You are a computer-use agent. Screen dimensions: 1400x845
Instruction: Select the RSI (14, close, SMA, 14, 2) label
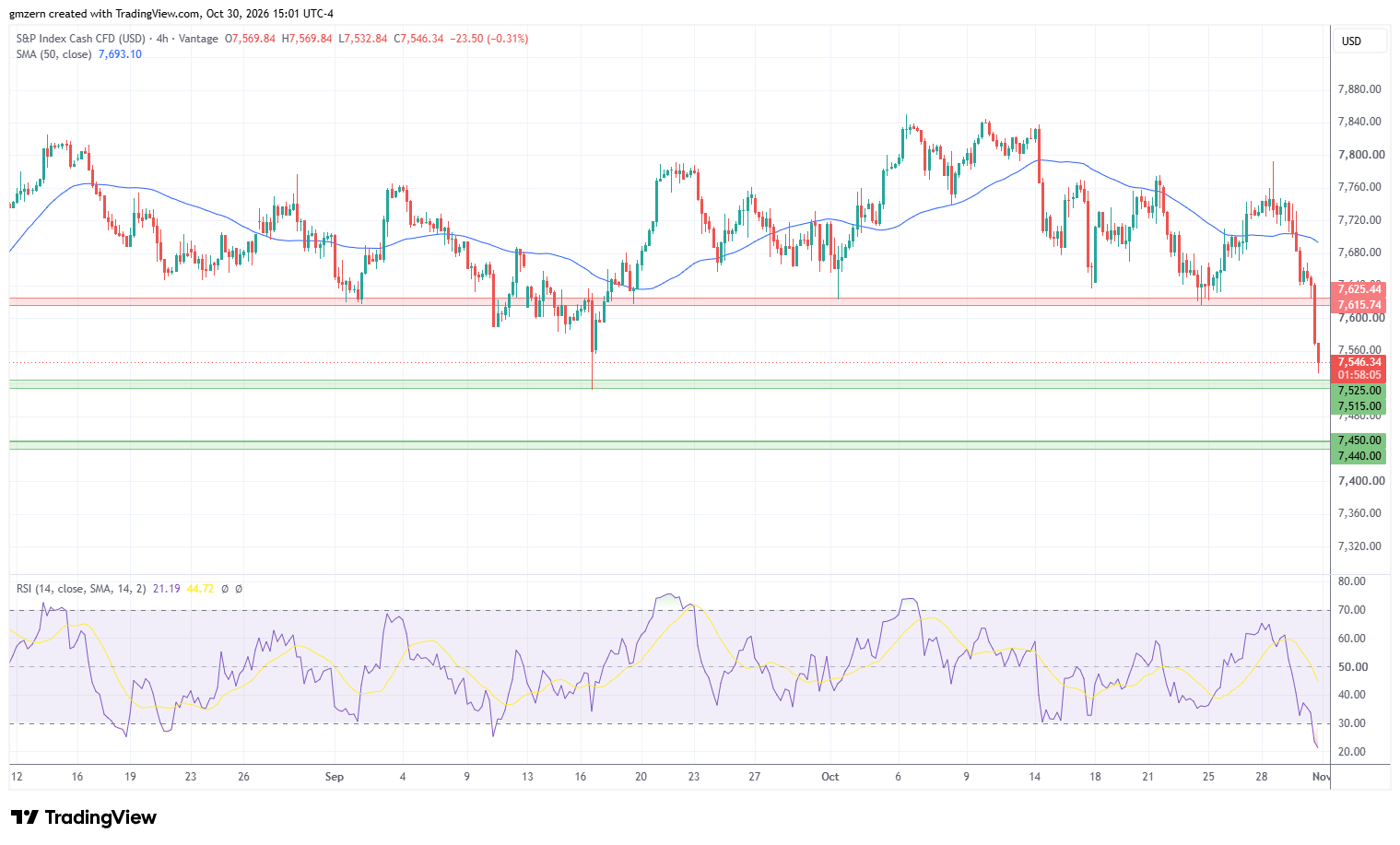[81, 589]
